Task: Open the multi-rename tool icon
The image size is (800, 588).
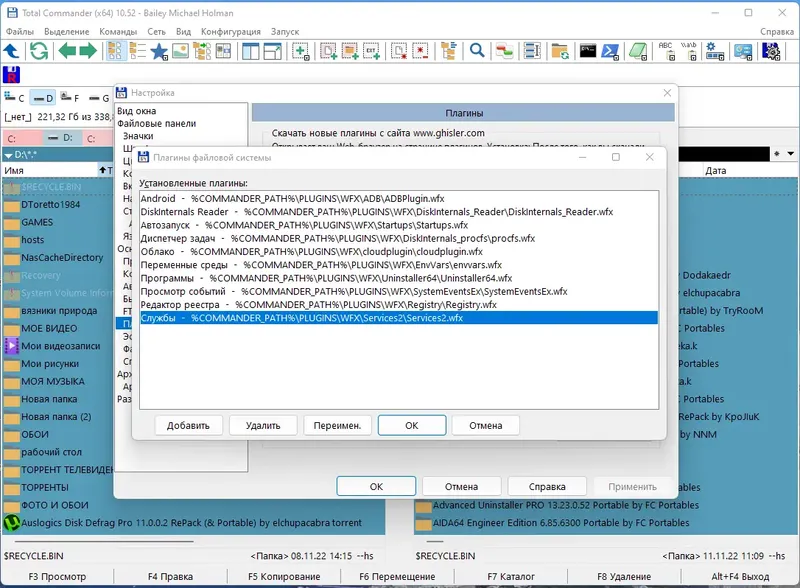Action: [532, 51]
